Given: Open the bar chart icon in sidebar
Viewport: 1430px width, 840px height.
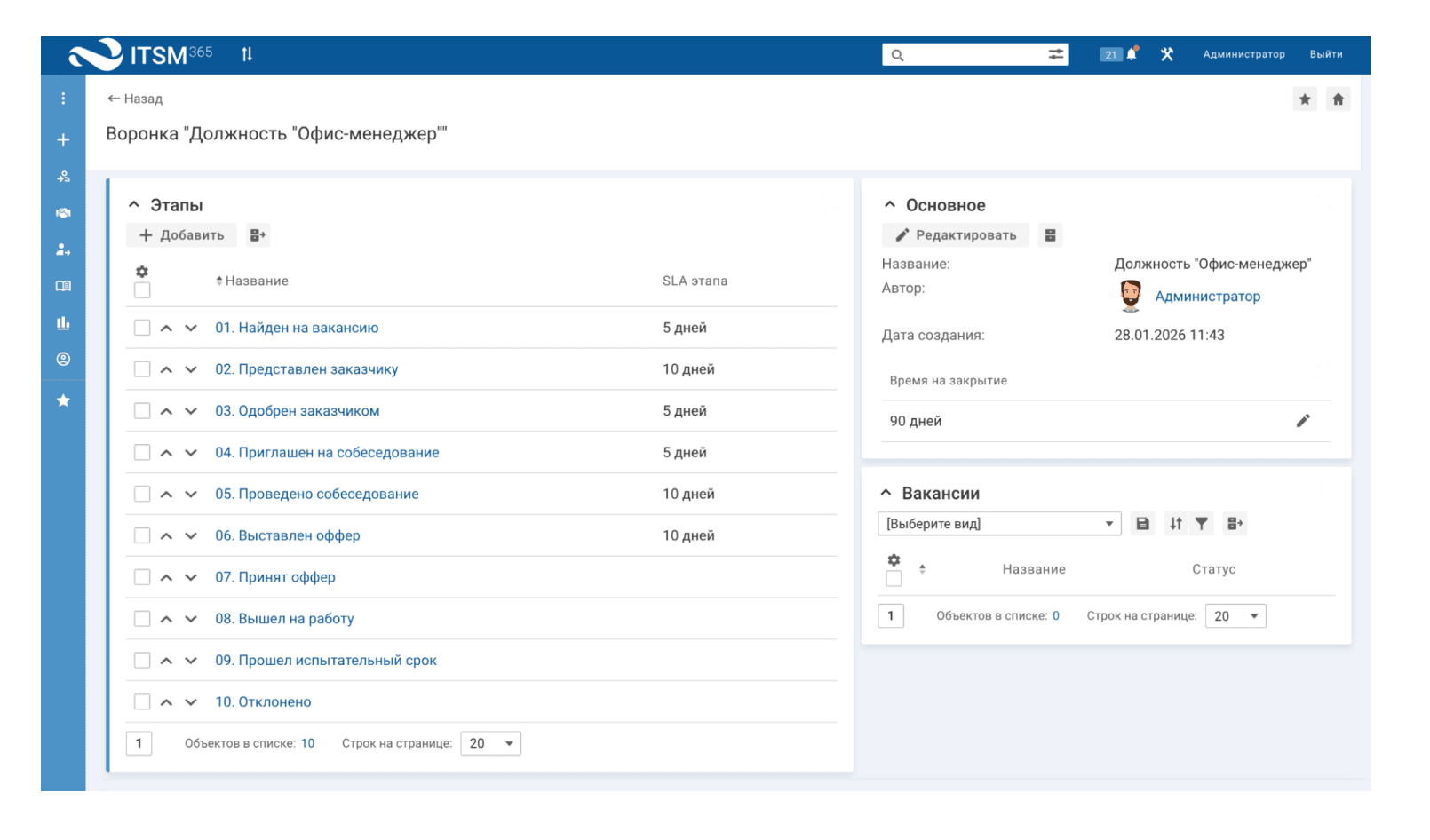Looking at the screenshot, I should [63, 323].
